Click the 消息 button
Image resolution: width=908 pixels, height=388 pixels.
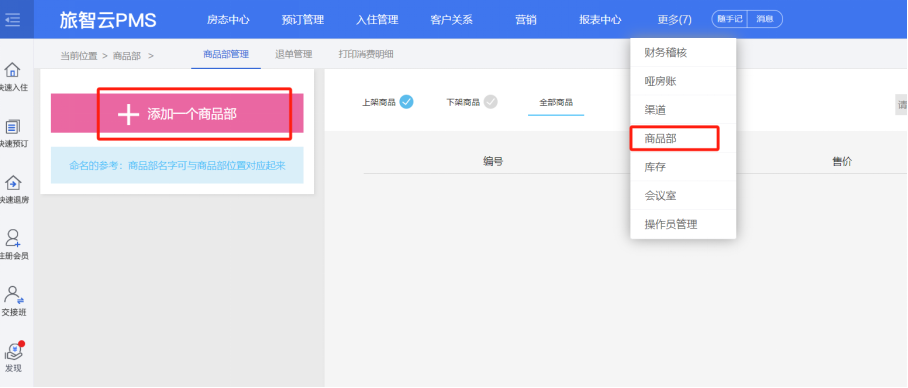(x=765, y=19)
